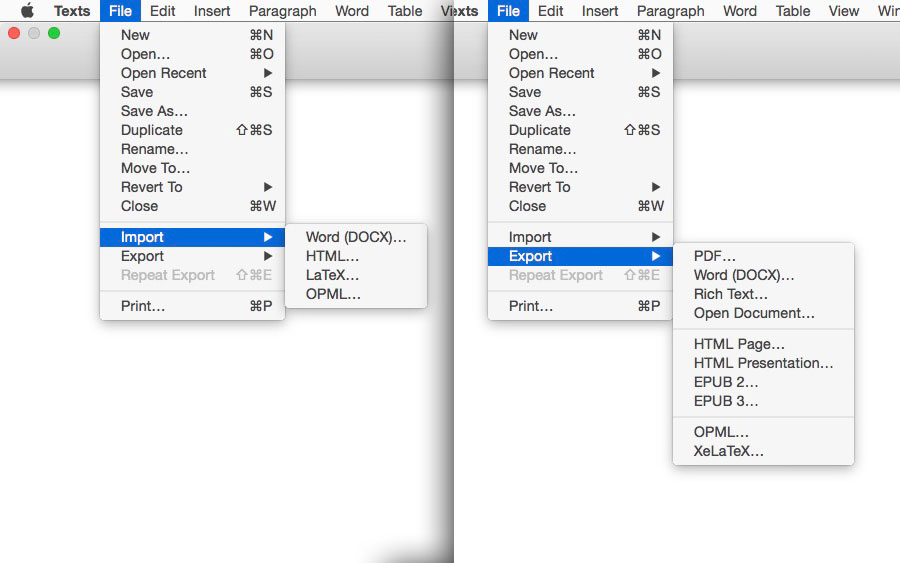This screenshot has height=563, width=900.
Task: Choose Close in right File menu
Action: click(580, 206)
